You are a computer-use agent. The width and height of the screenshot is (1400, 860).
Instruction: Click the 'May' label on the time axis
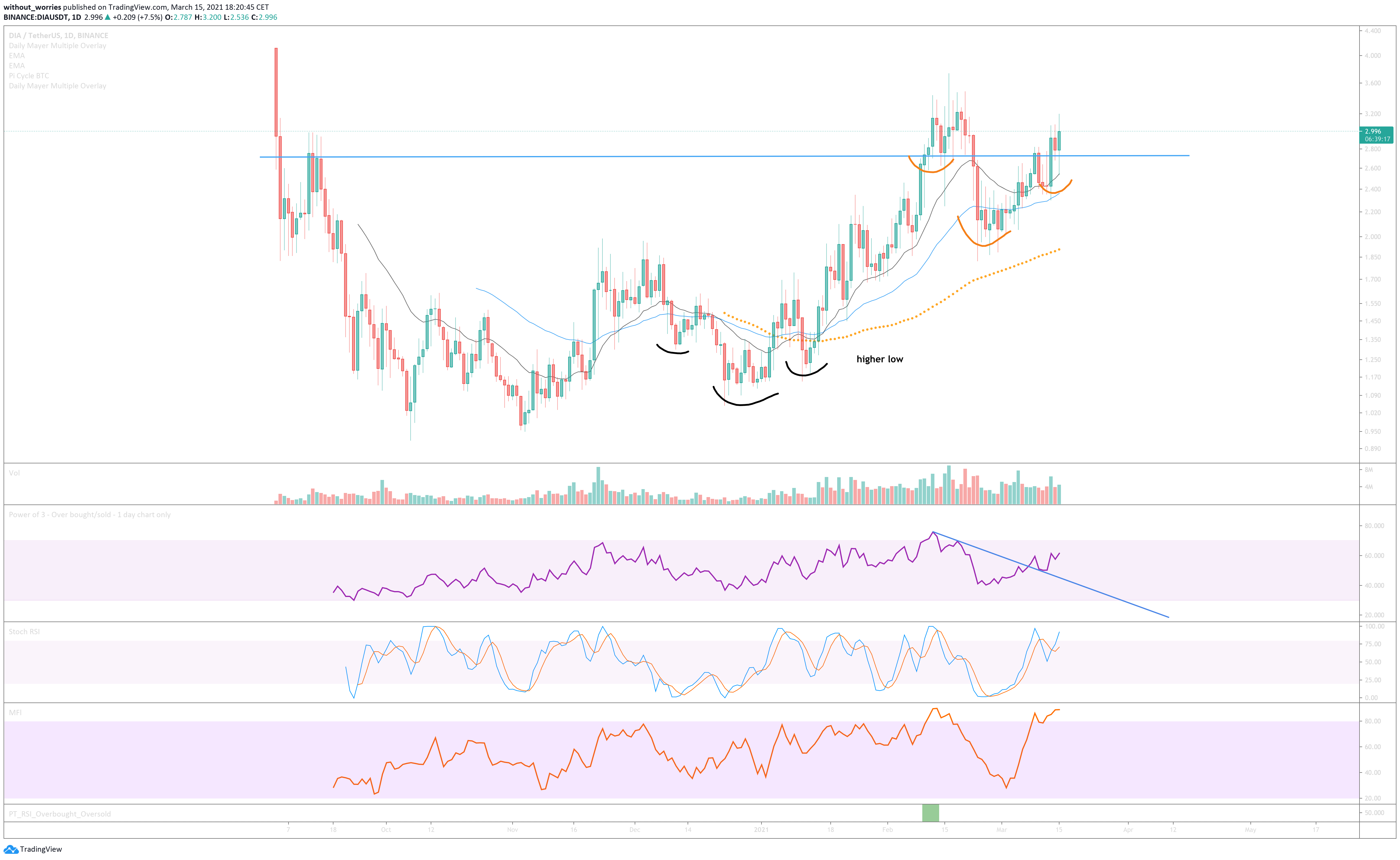(x=1250, y=830)
